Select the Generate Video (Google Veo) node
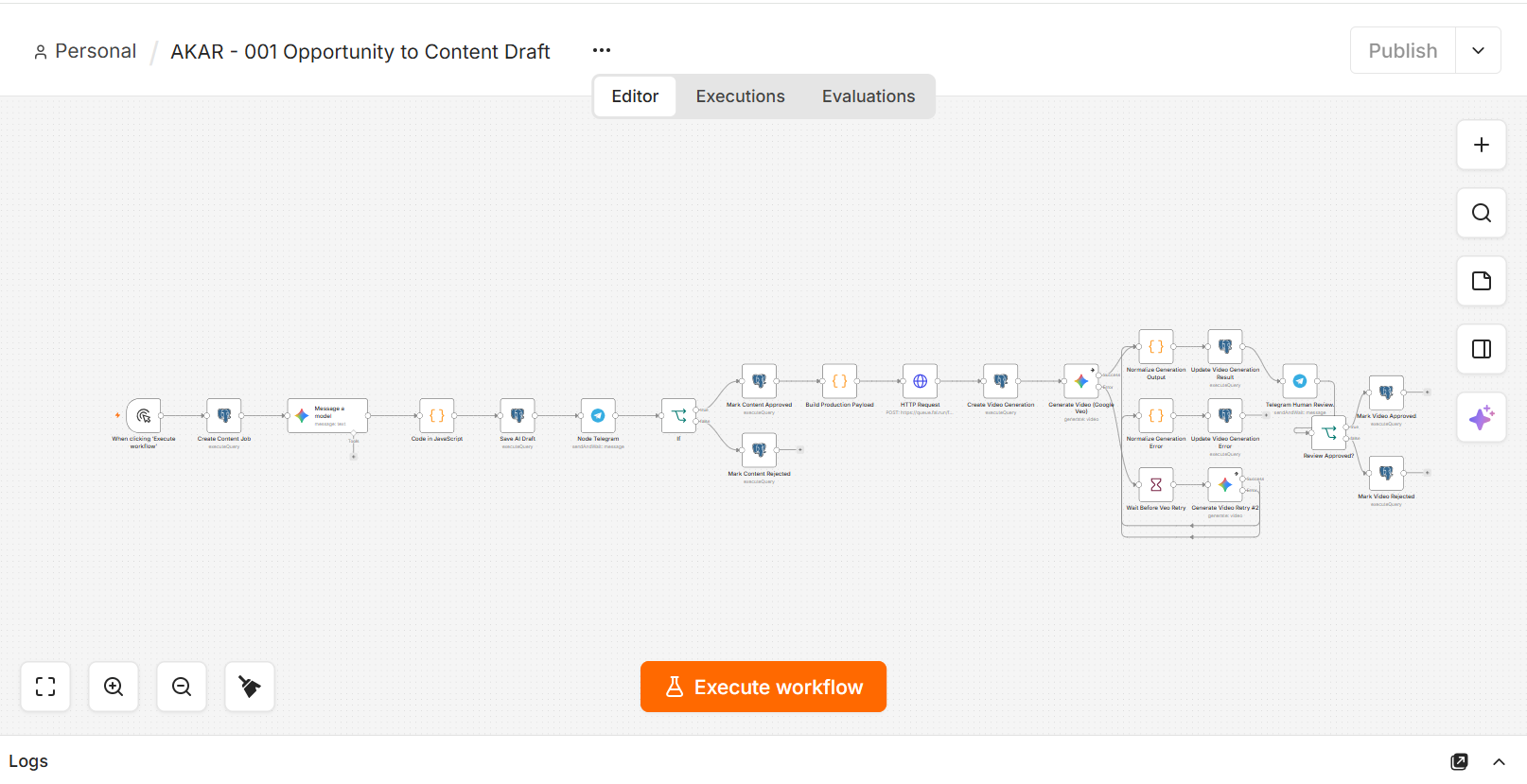This screenshot has height=784, width=1527. point(1080,381)
